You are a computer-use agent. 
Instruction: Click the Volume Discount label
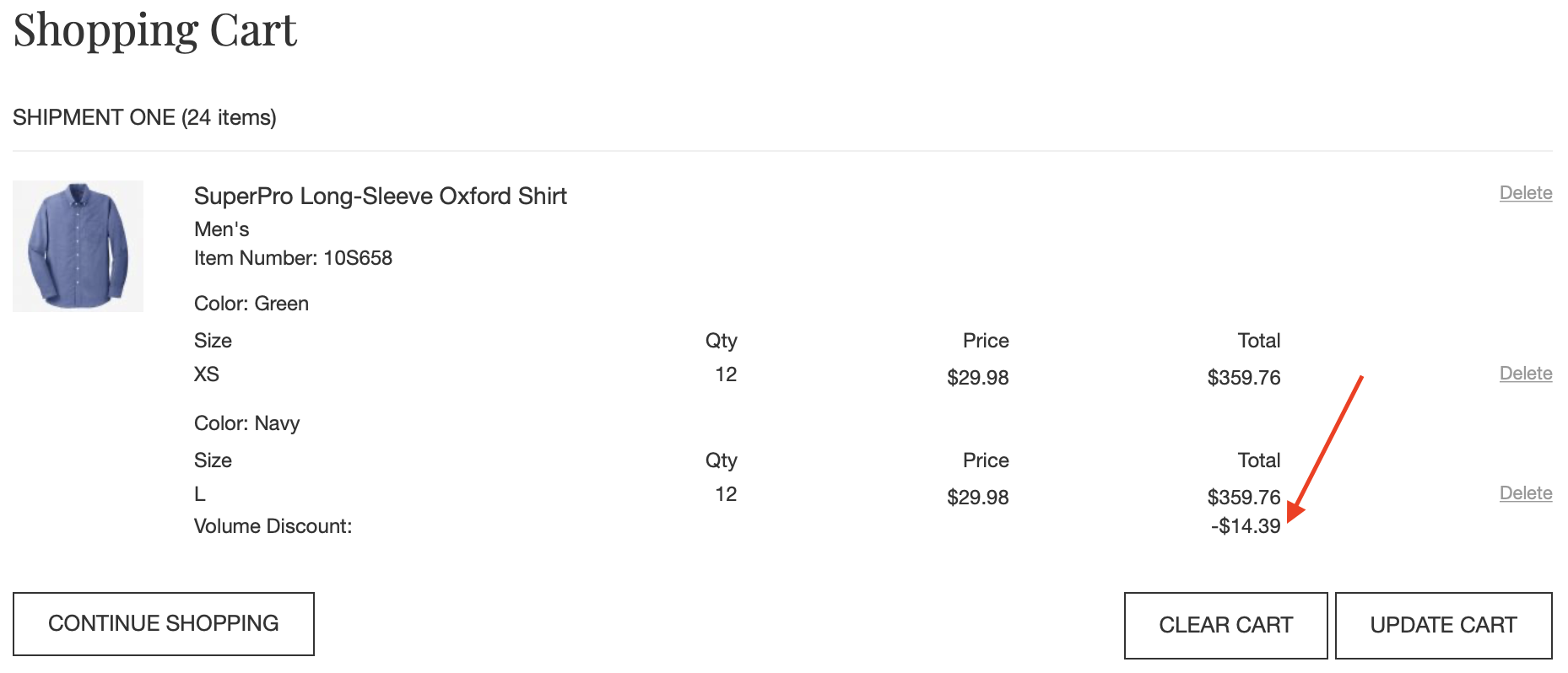pos(273,526)
